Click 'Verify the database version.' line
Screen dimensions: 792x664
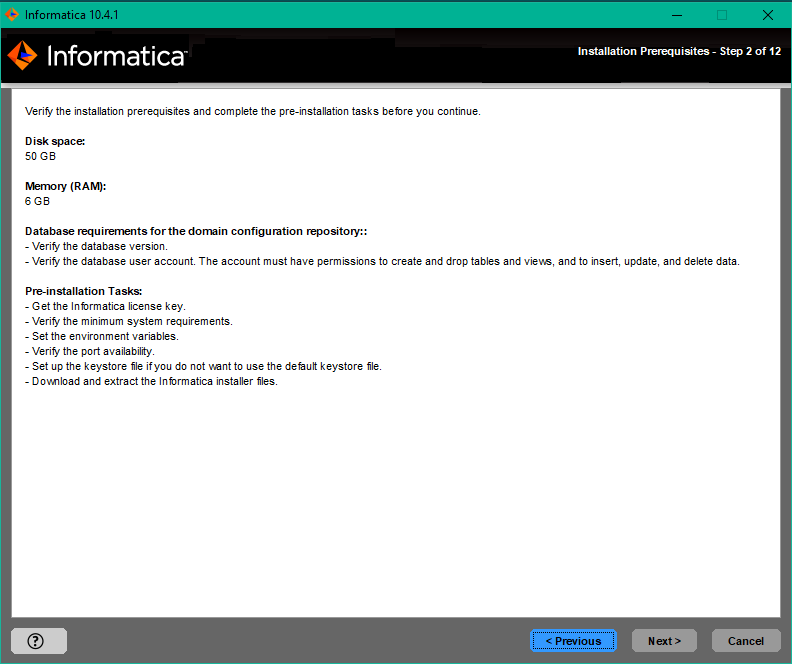pyautogui.click(x=96, y=246)
